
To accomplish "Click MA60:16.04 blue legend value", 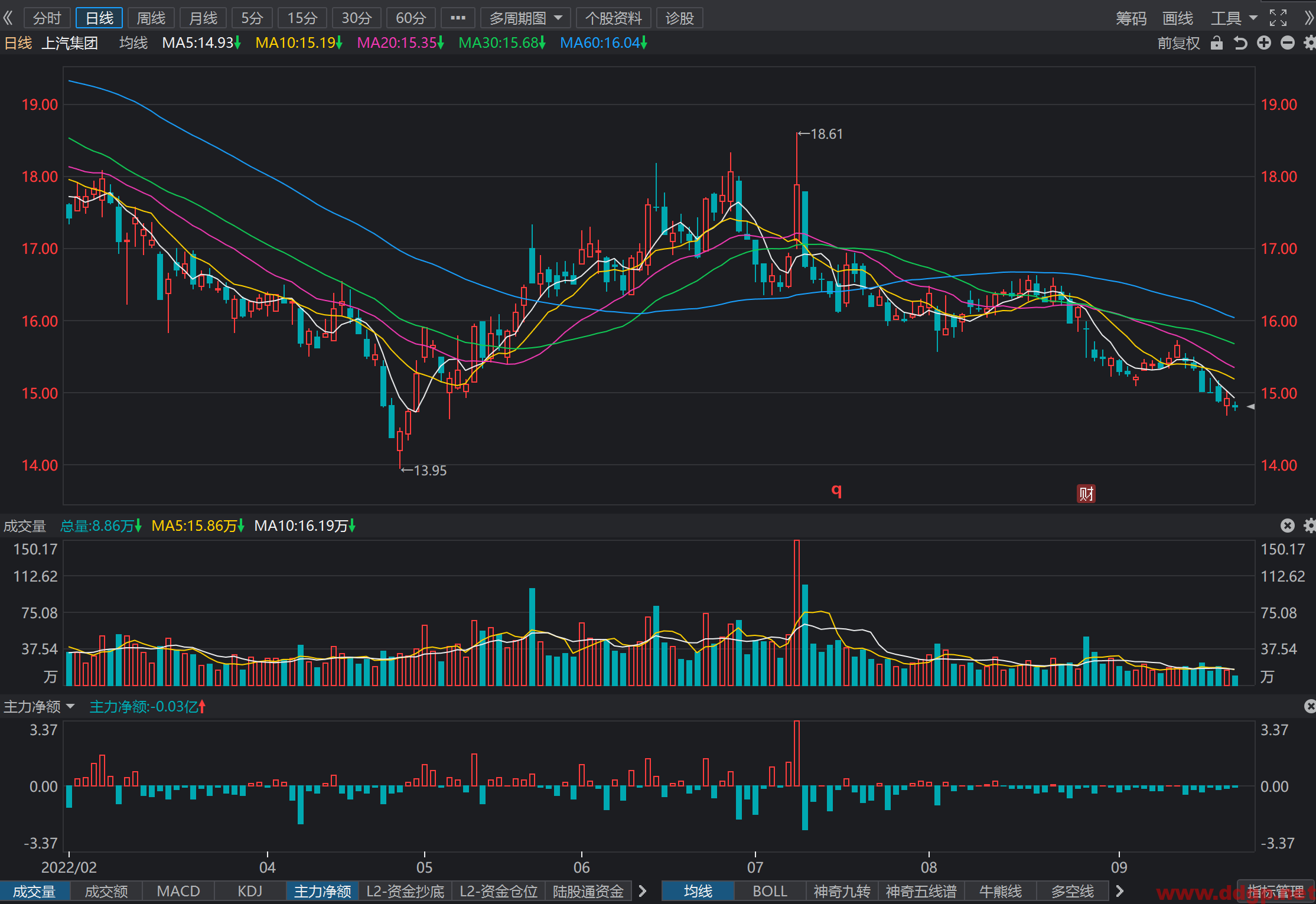I will pyautogui.click(x=604, y=43).
